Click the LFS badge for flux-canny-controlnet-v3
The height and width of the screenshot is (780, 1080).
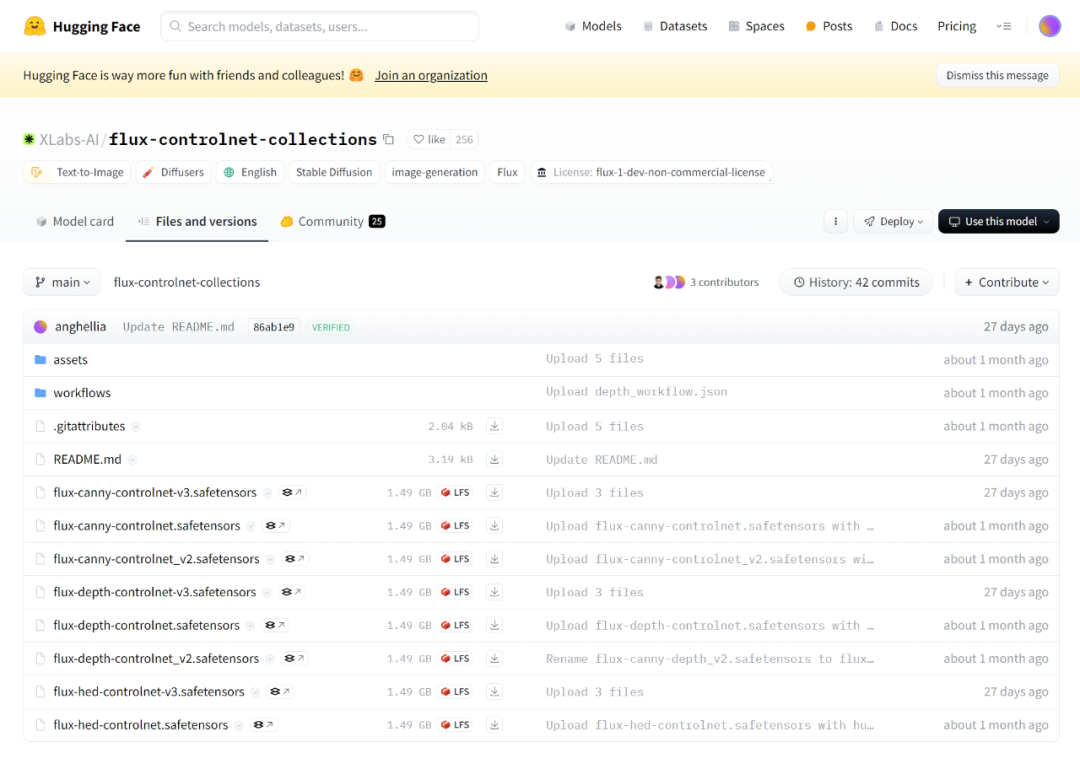tap(455, 492)
